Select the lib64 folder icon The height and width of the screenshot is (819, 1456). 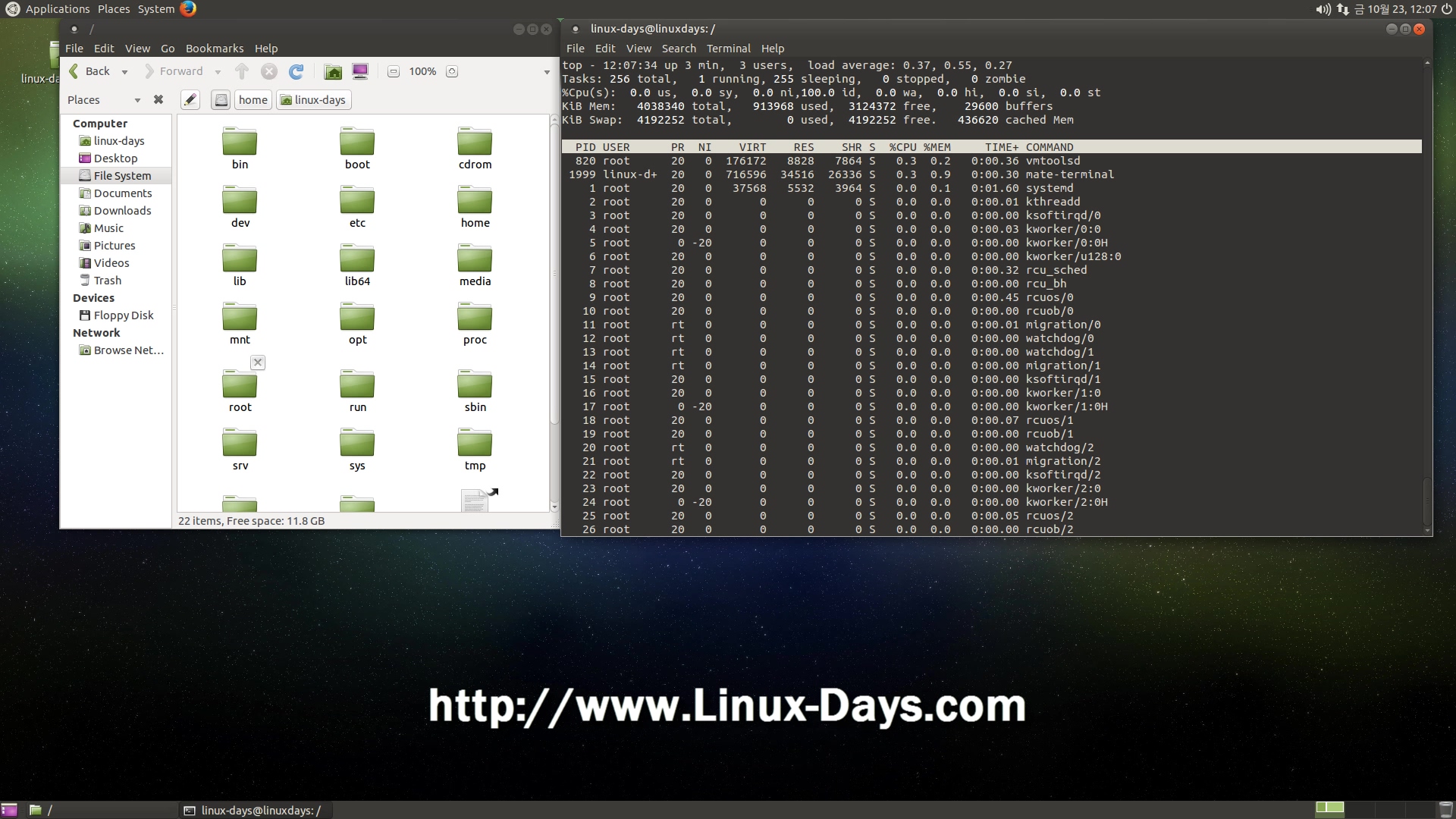click(x=357, y=258)
